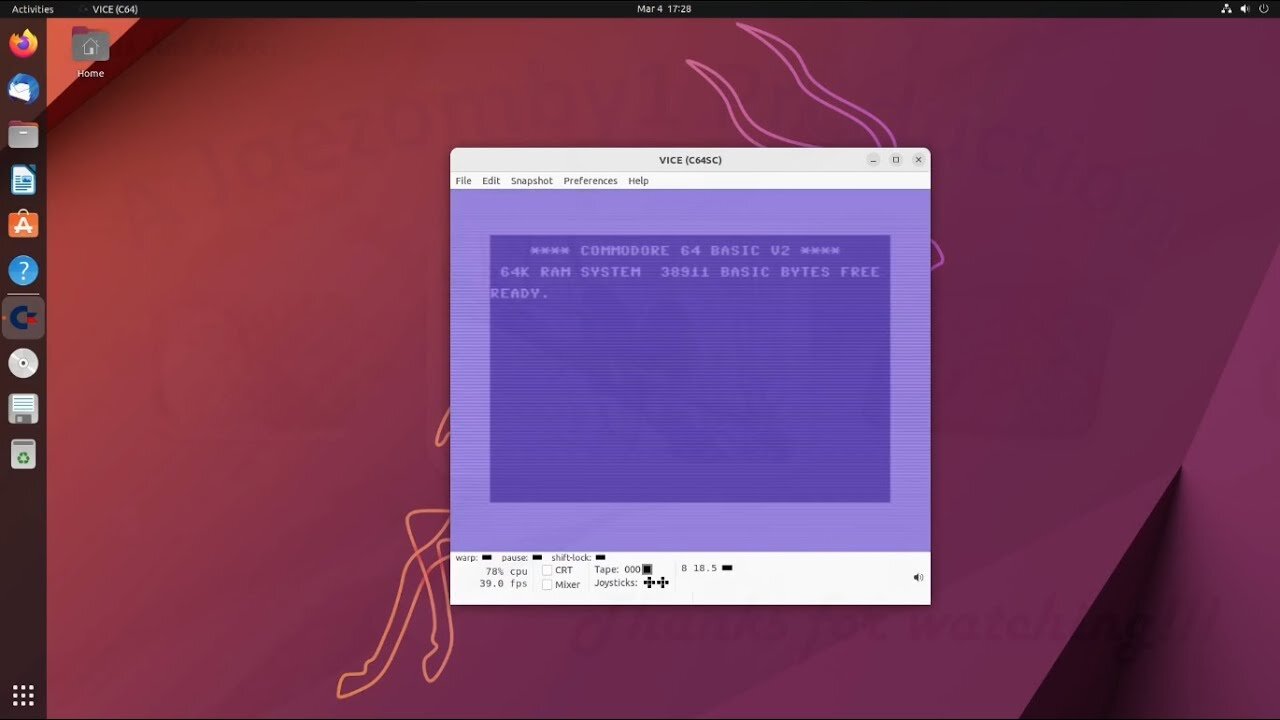
Task: Click the 38911 BASIC BYTES FREE text
Action: click(x=770, y=271)
